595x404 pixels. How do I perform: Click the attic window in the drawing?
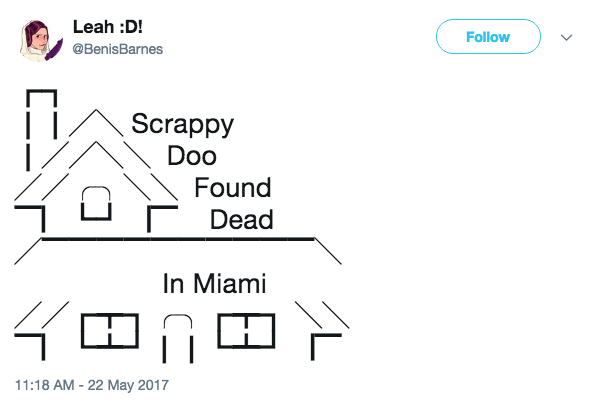[x=96, y=203]
